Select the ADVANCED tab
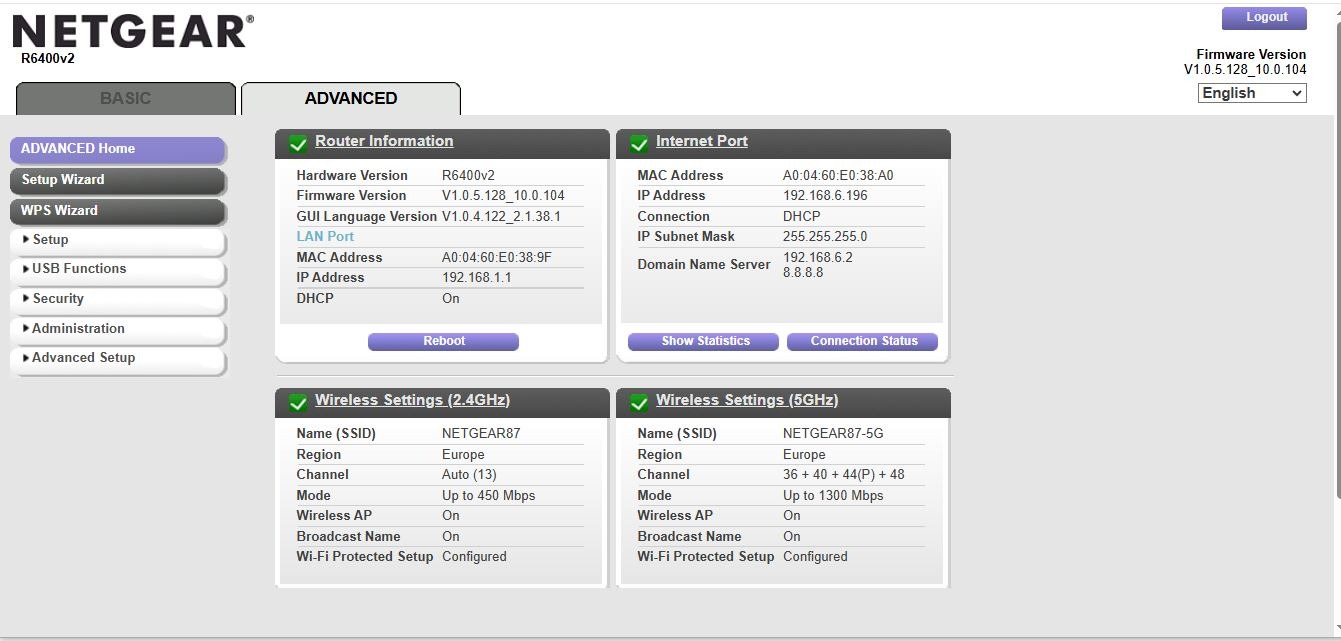Screen dimensions: 1341x641 (x=351, y=99)
